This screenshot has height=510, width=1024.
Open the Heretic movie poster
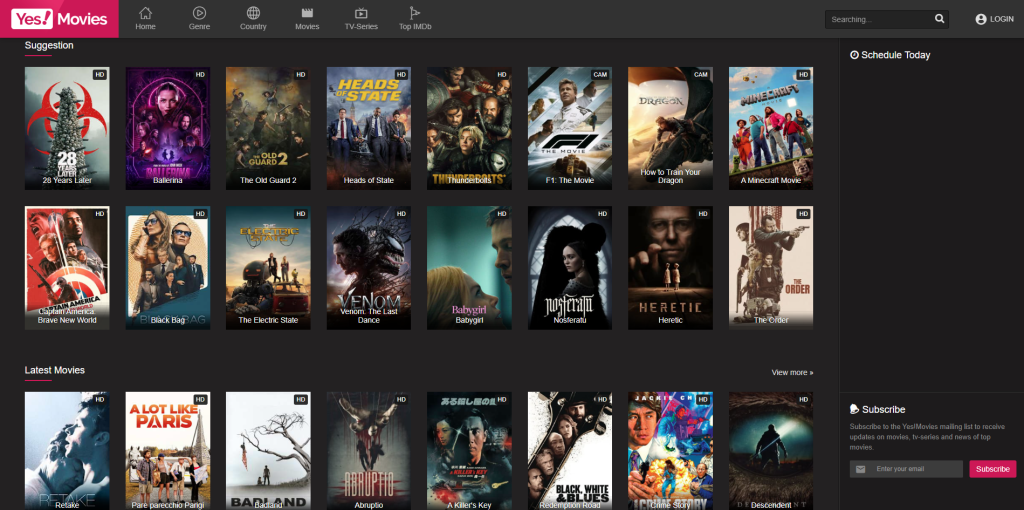[x=671, y=268]
